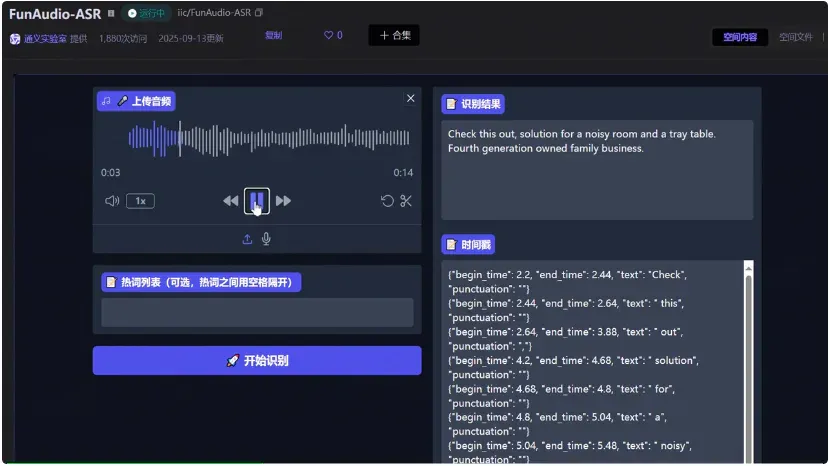
Task: Click the 2025-09-13更新 update date
Action: (191, 39)
